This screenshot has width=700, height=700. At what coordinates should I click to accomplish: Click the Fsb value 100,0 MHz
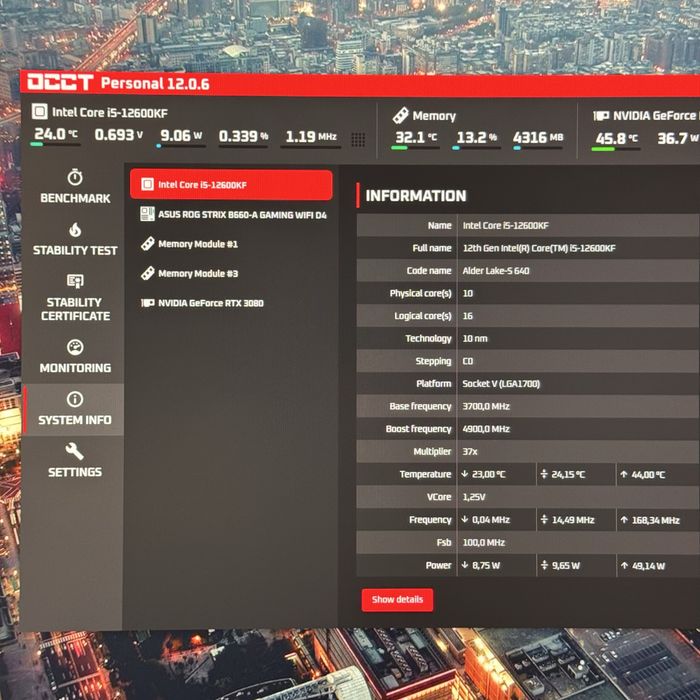(x=483, y=542)
